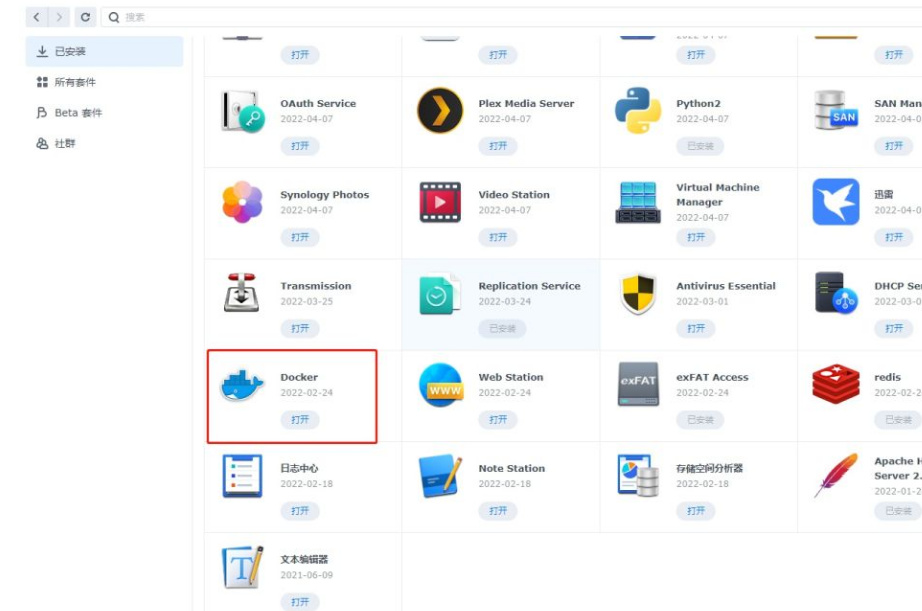The height and width of the screenshot is (611, 922).
Task: Open OAuth Service with 打开 button
Action: click(x=300, y=146)
